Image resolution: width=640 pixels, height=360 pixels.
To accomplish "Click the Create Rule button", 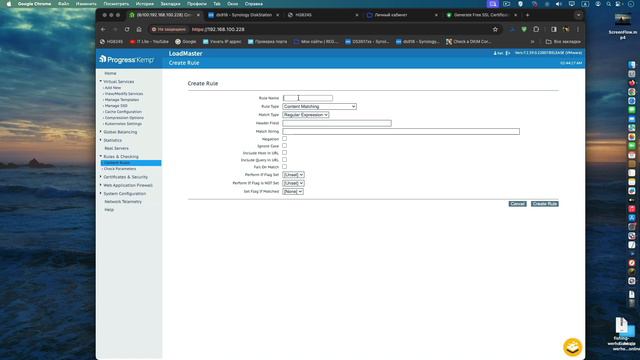I will tap(544, 204).
